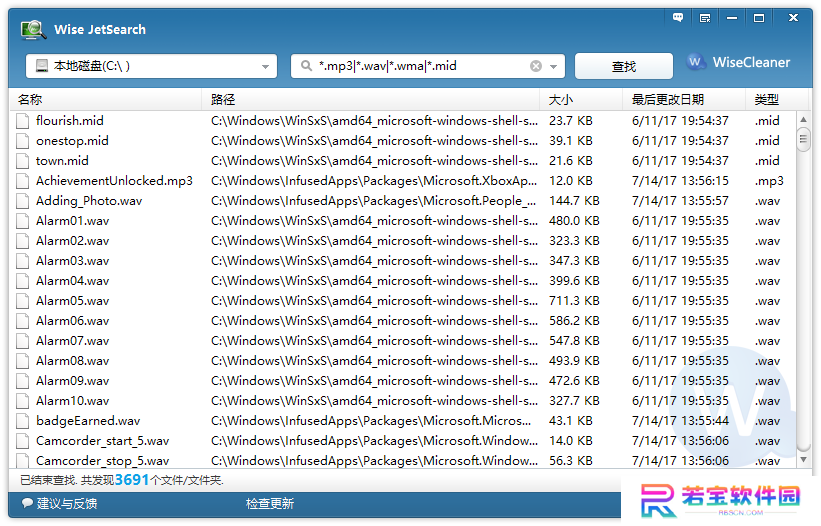Click the file icon of Camcorder_stop_5.wav
821x526 pixels.
[22, 461]
